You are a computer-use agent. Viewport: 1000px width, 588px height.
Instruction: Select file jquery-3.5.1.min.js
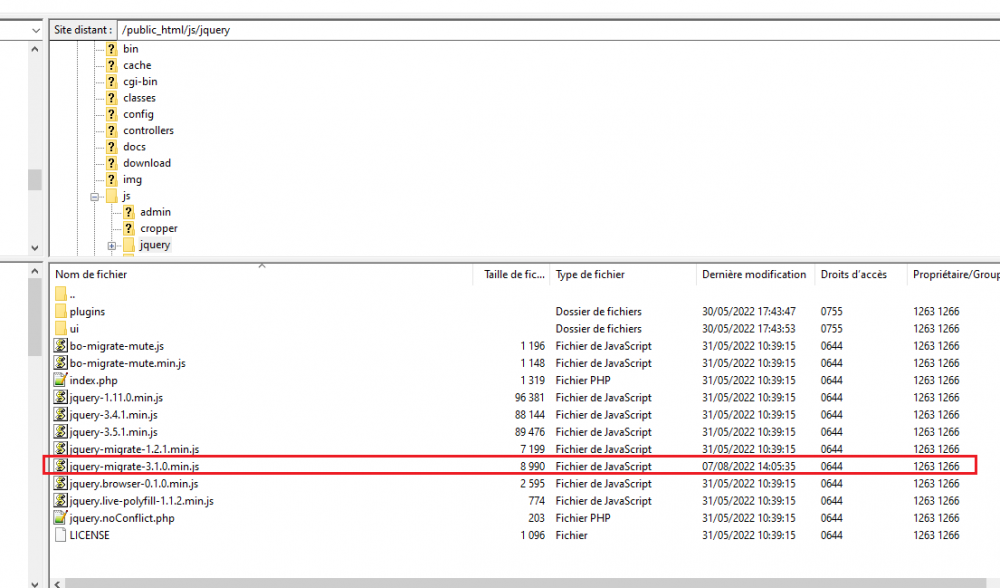114,432
